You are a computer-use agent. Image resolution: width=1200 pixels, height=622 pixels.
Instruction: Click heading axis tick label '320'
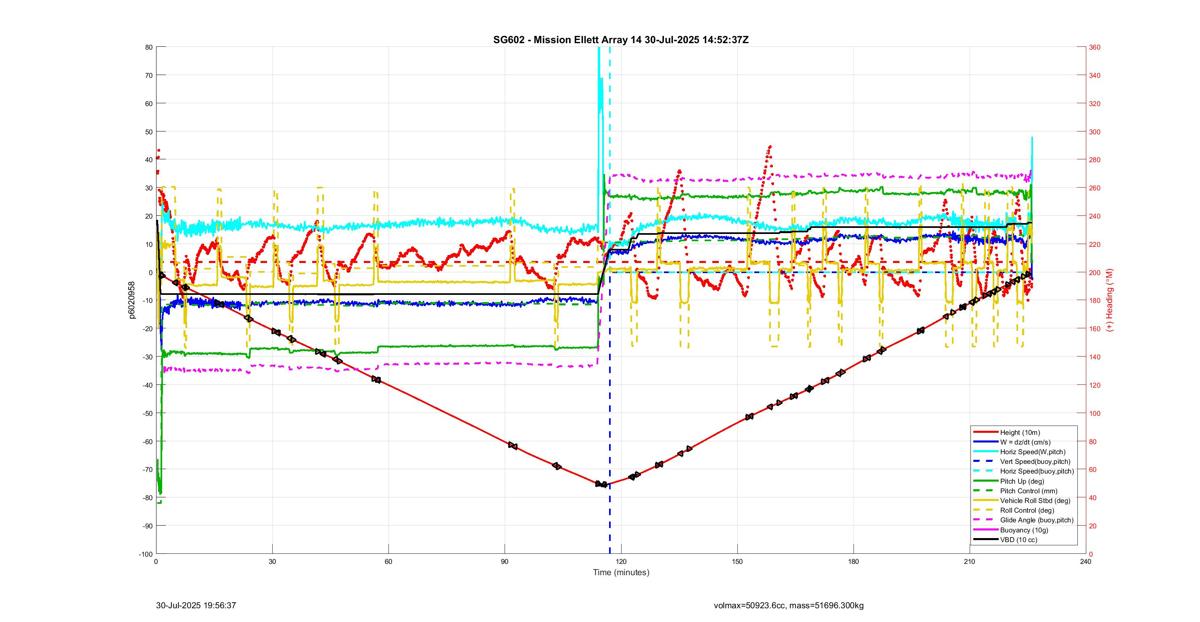tap(1095, 103)
